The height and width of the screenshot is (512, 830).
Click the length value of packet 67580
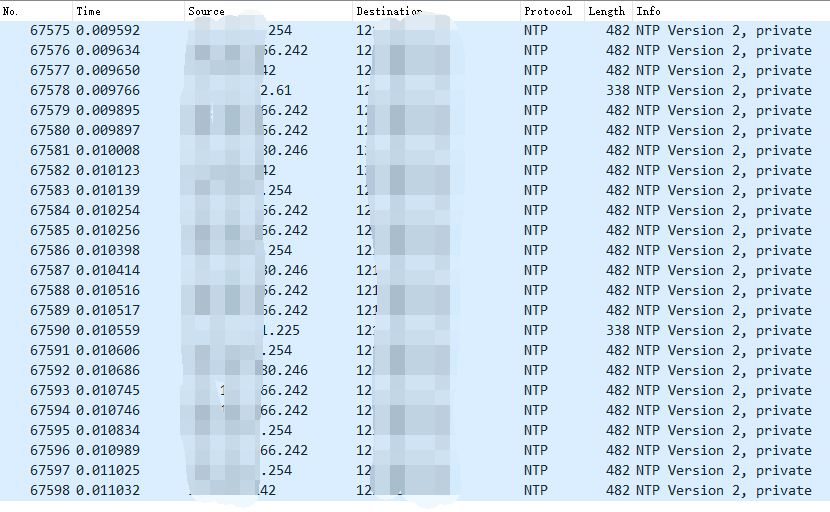coord(617,131)
